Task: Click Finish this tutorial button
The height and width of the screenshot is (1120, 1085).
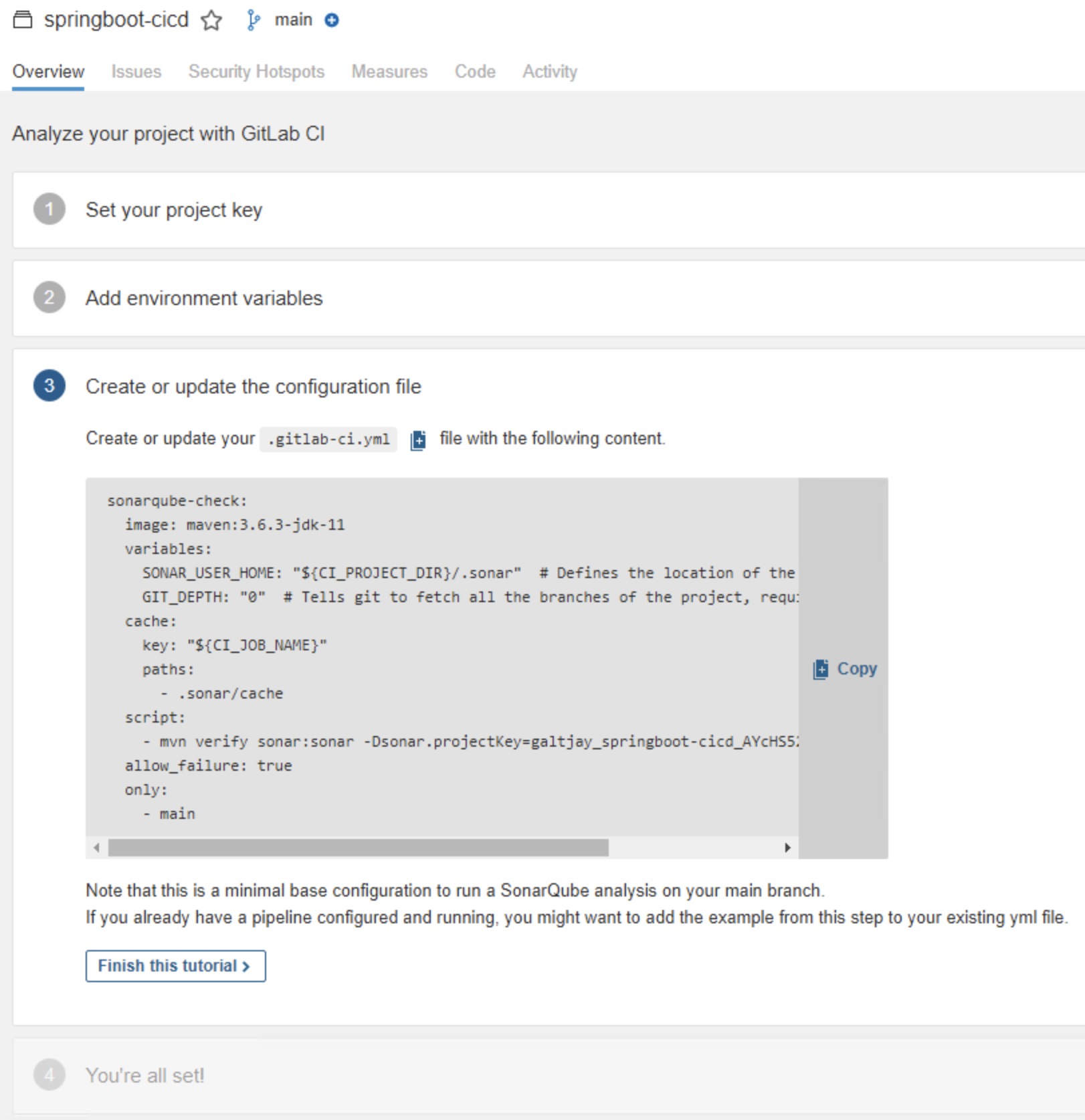Action: pos(176,966)
